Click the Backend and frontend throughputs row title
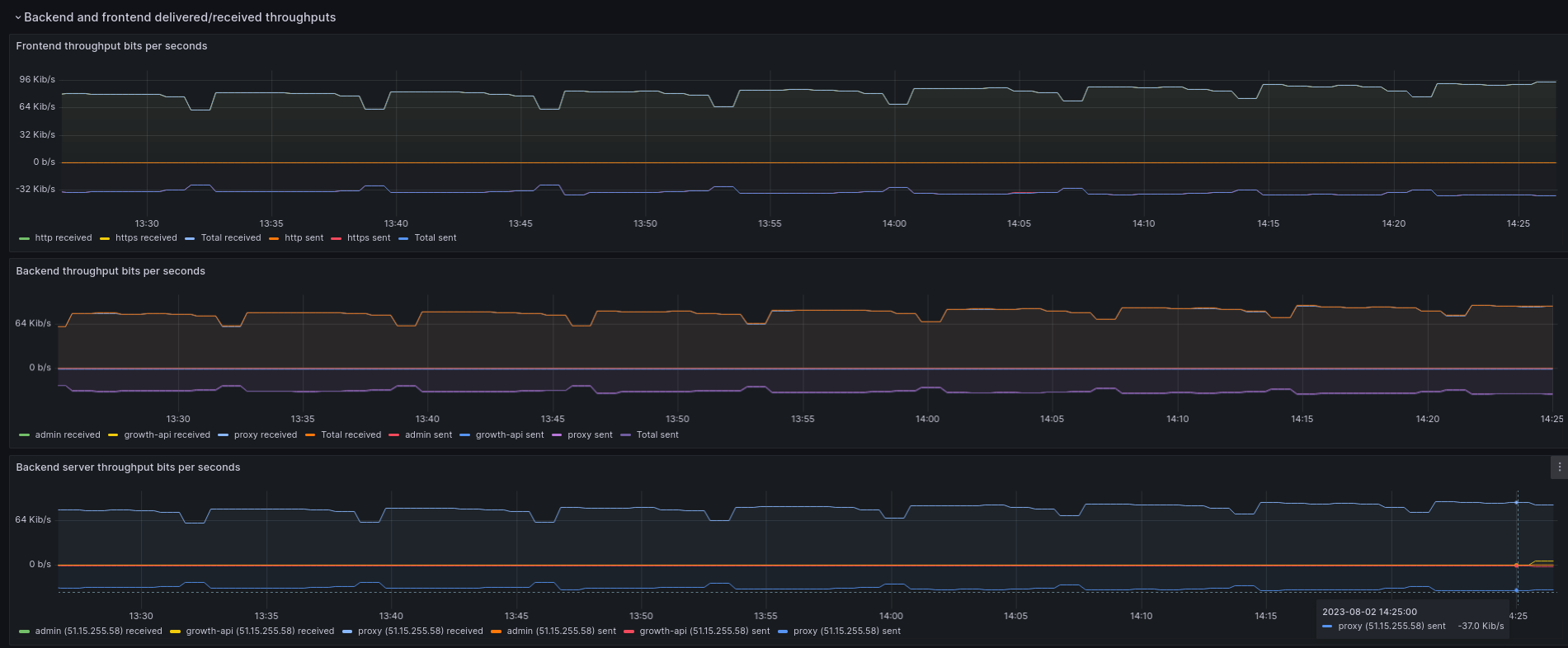The width and height of the screenshot is (1568, 648). pyautogui.click(x=180, y=17)
